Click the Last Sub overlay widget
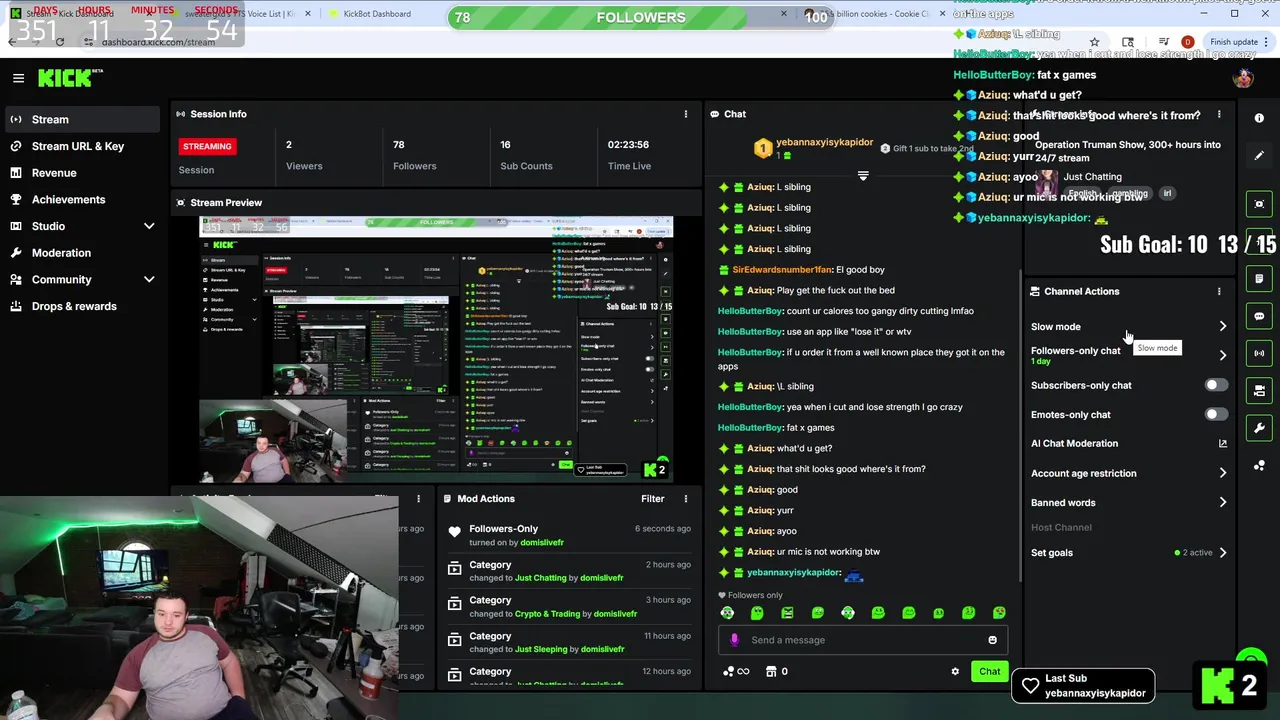The width and height of the screenshot is (1280, 720). [1083, 686]
